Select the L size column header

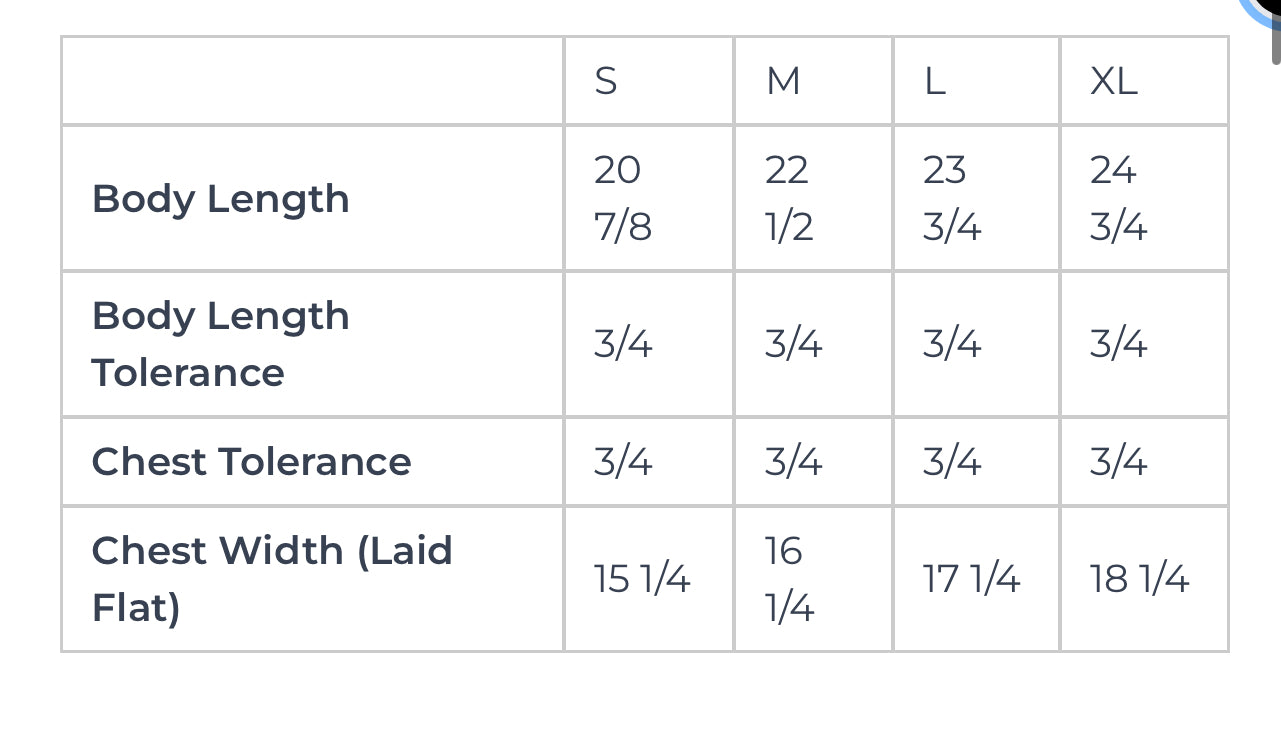coord(935,81)
